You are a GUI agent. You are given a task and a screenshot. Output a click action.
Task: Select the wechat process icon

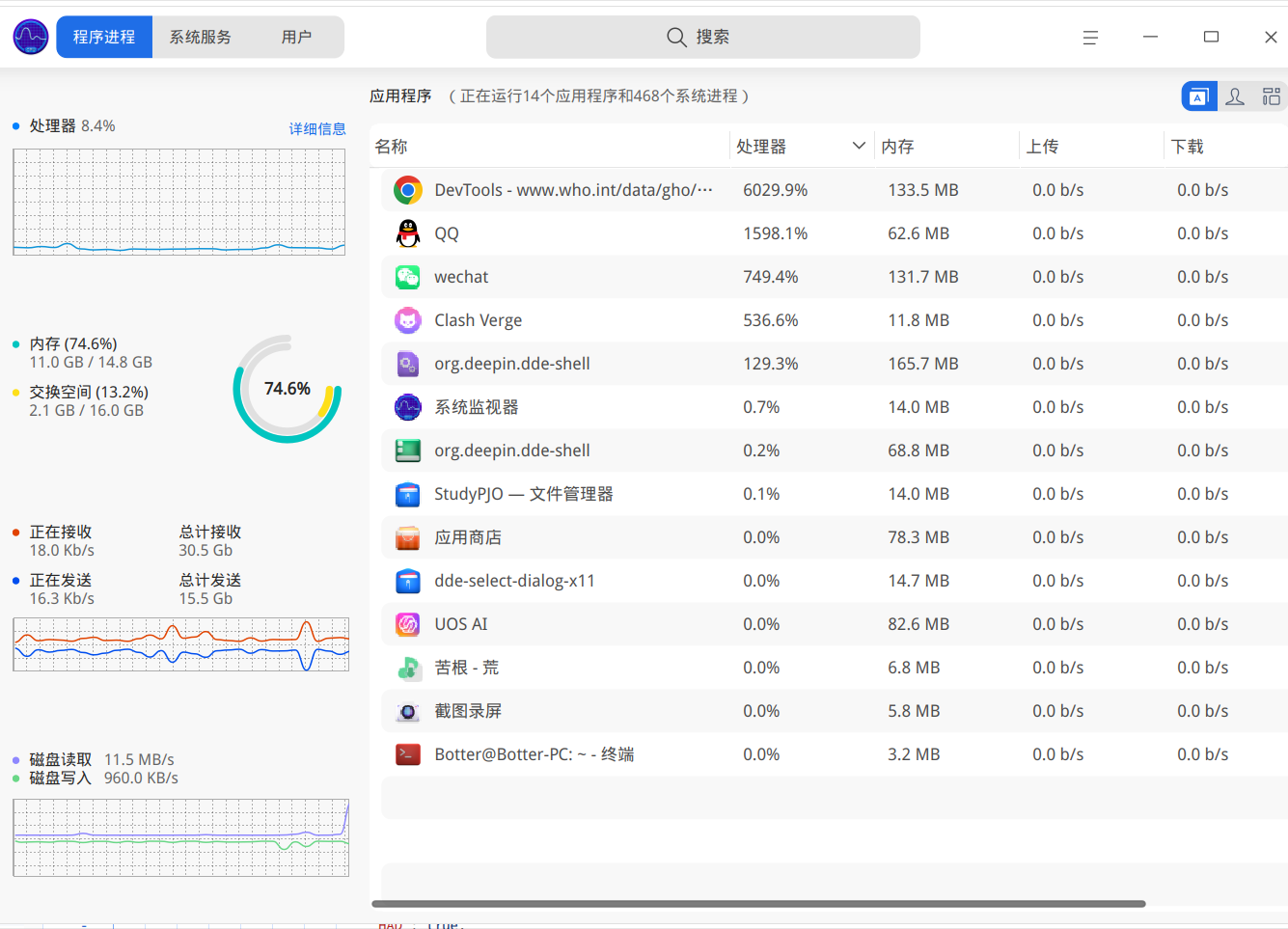[408, 277]
